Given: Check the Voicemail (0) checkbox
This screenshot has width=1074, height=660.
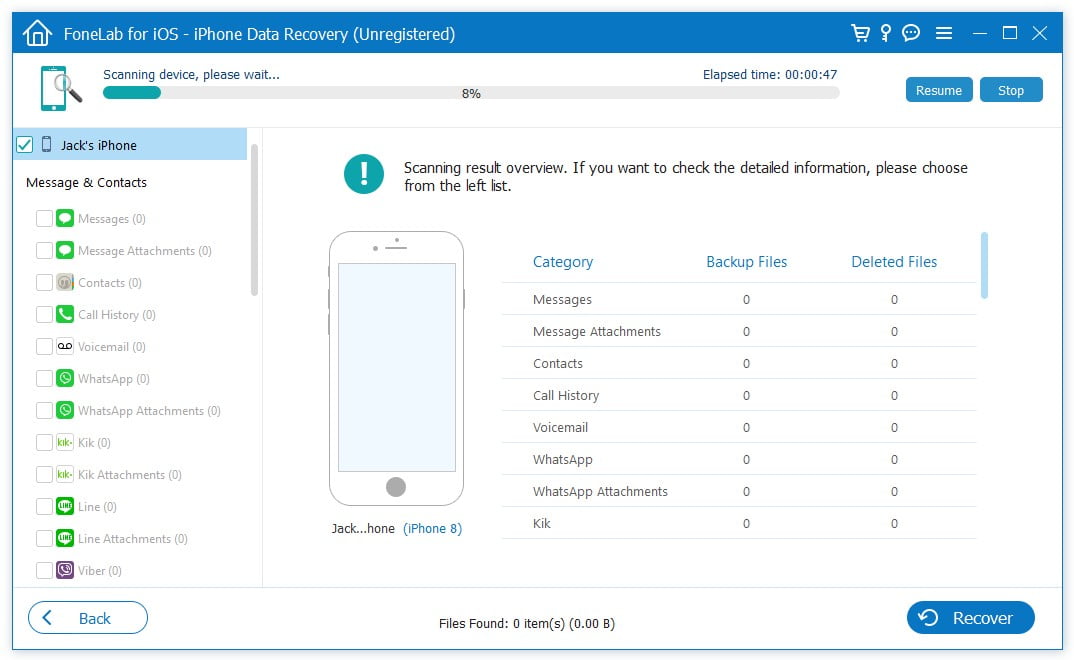Looking at the screenshot, I should 45,346.
